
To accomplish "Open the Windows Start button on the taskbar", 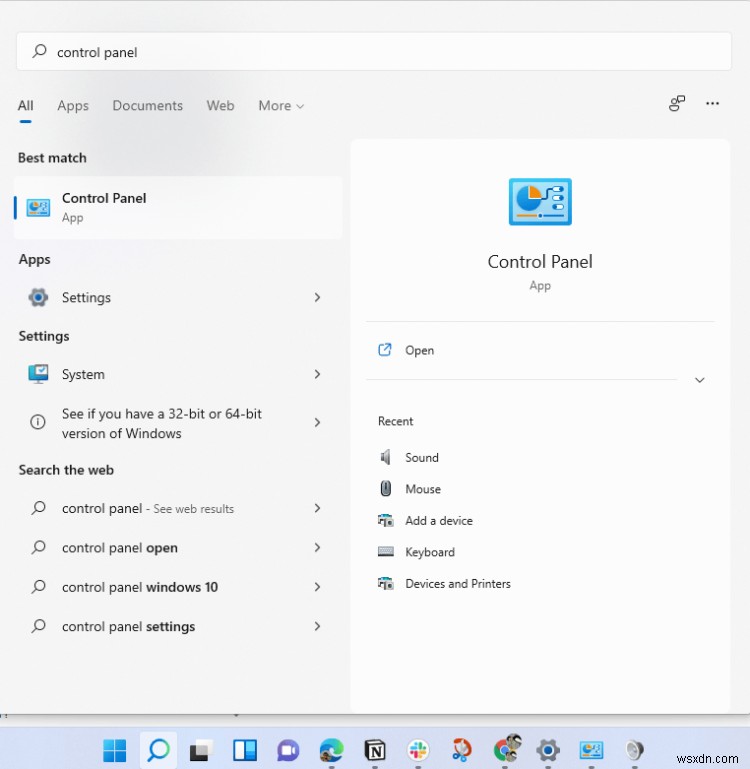I will pos(115,750).
